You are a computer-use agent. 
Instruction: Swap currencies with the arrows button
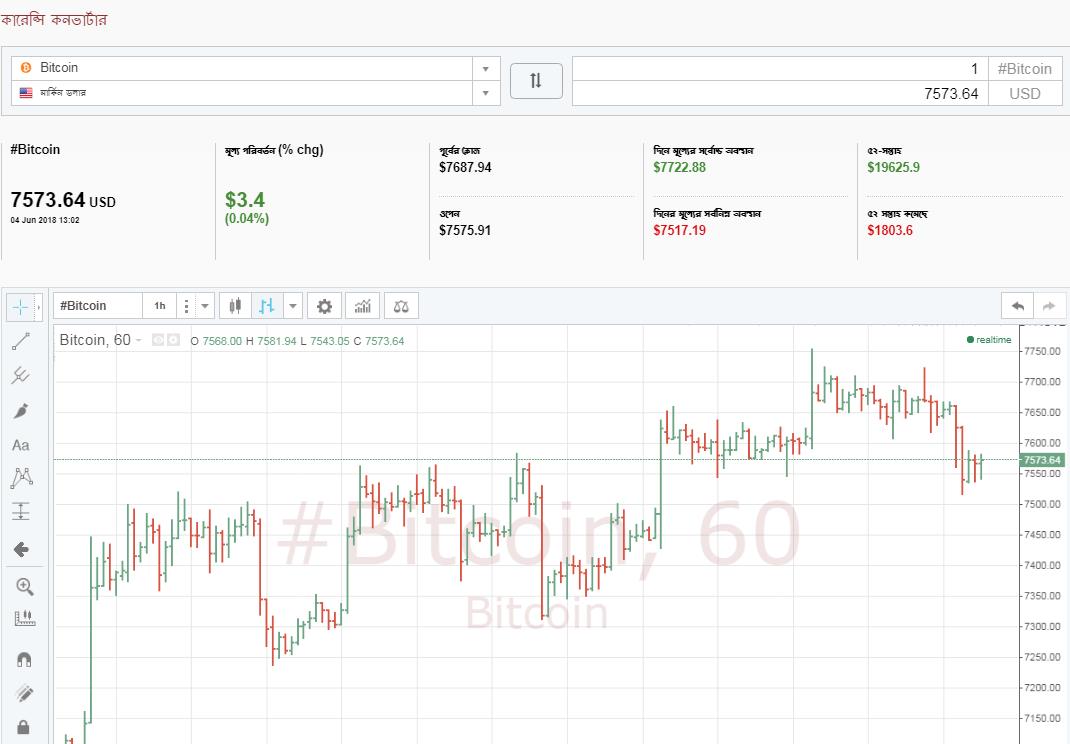[x=536, y=81]
